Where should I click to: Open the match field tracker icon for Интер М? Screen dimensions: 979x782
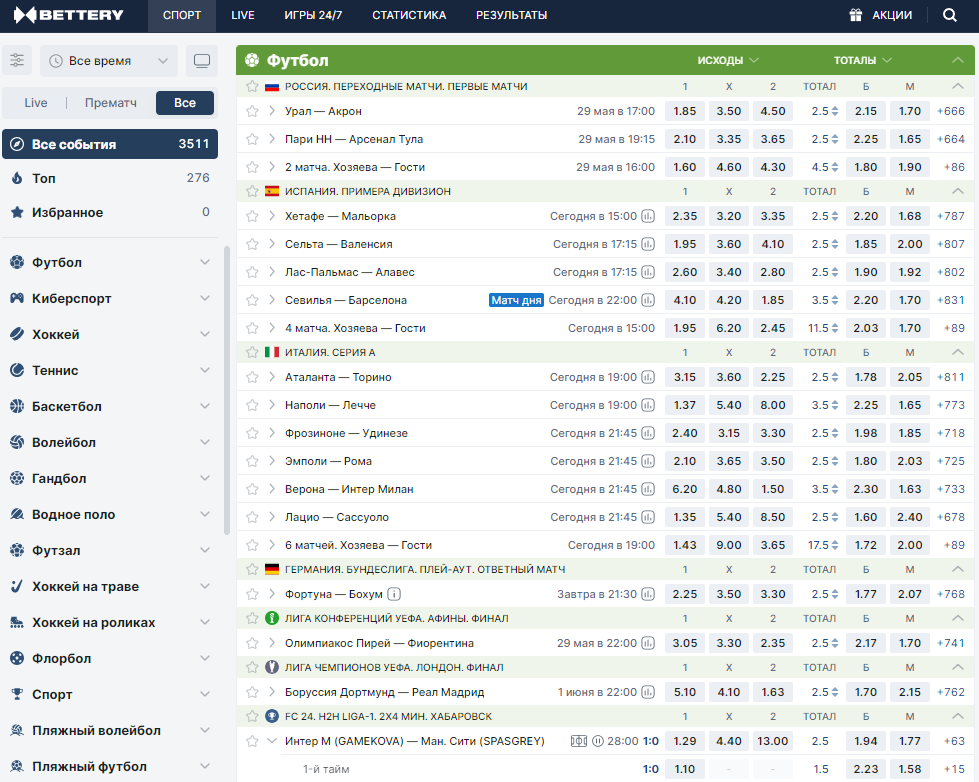(579, 741)
